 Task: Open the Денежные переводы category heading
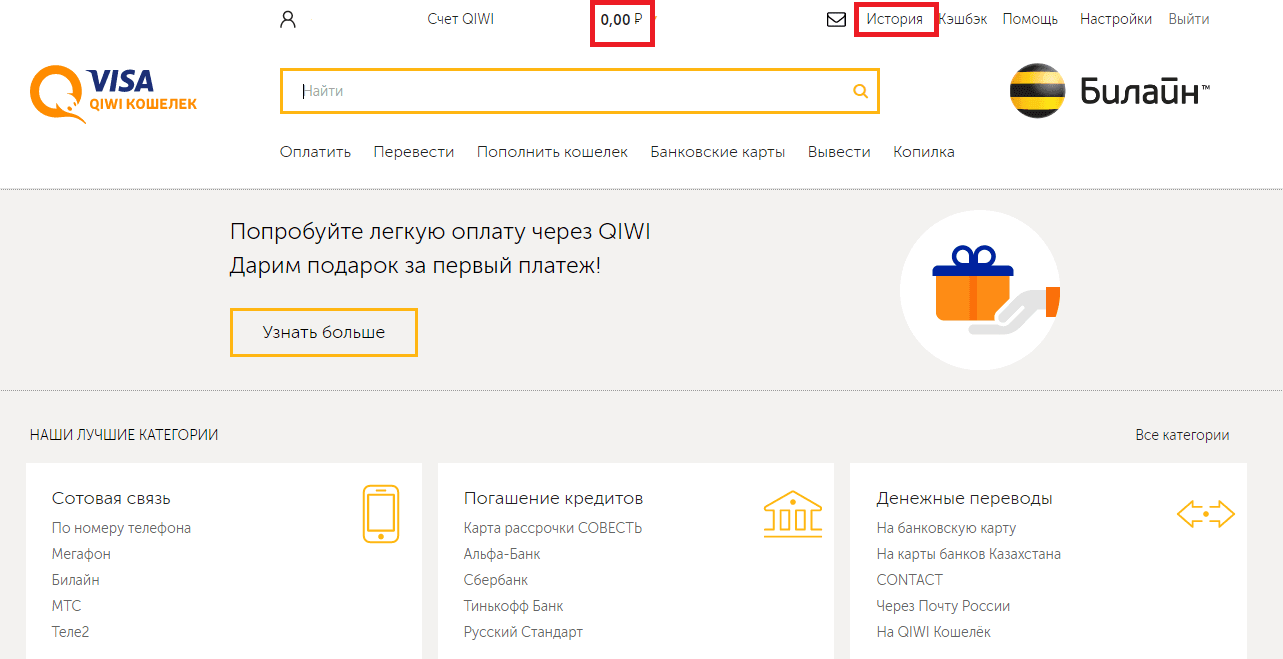964,498
